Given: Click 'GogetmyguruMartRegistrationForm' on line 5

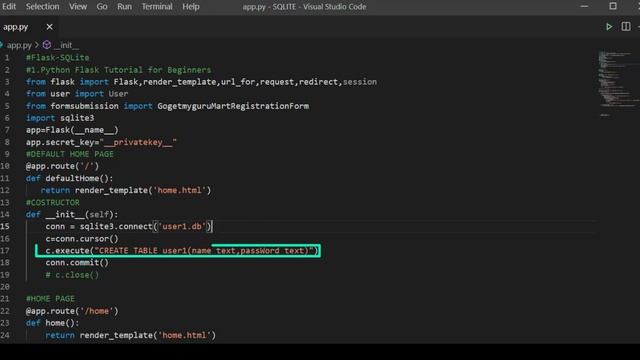Looking at the screenshot, I should coord(233,106).
